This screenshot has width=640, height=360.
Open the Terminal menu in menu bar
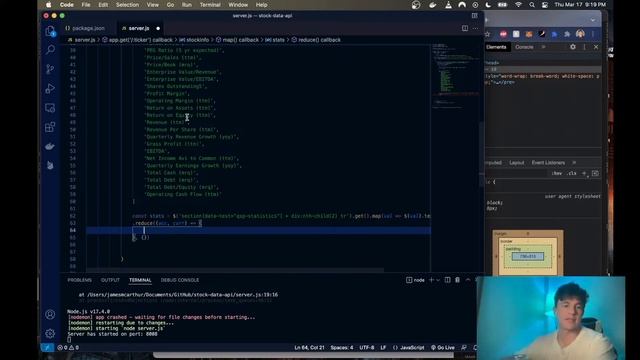210,5
